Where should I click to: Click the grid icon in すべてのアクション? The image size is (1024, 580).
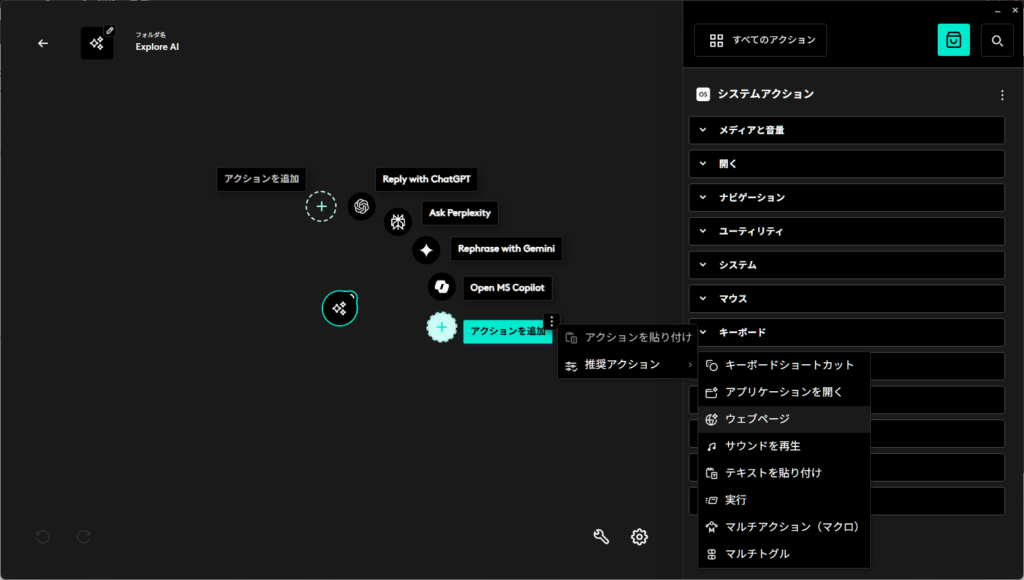tap(716, 40)
